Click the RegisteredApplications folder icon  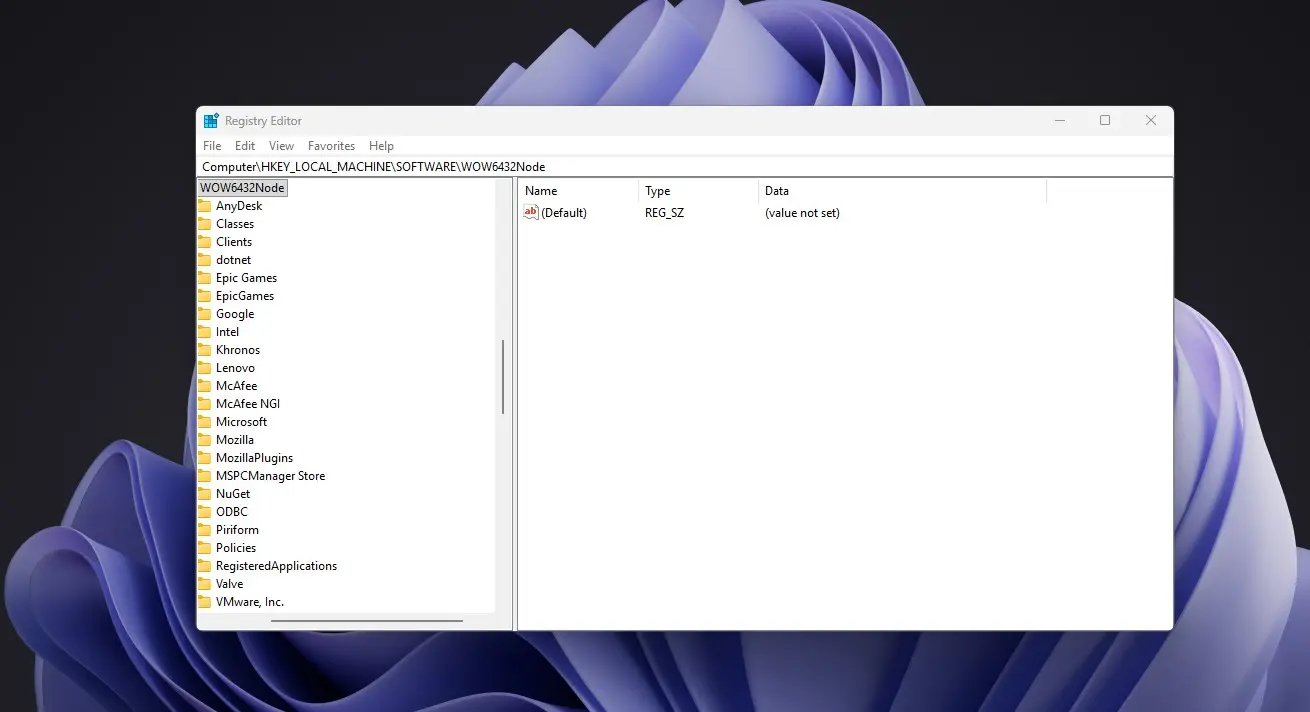(x=204, y=566)
